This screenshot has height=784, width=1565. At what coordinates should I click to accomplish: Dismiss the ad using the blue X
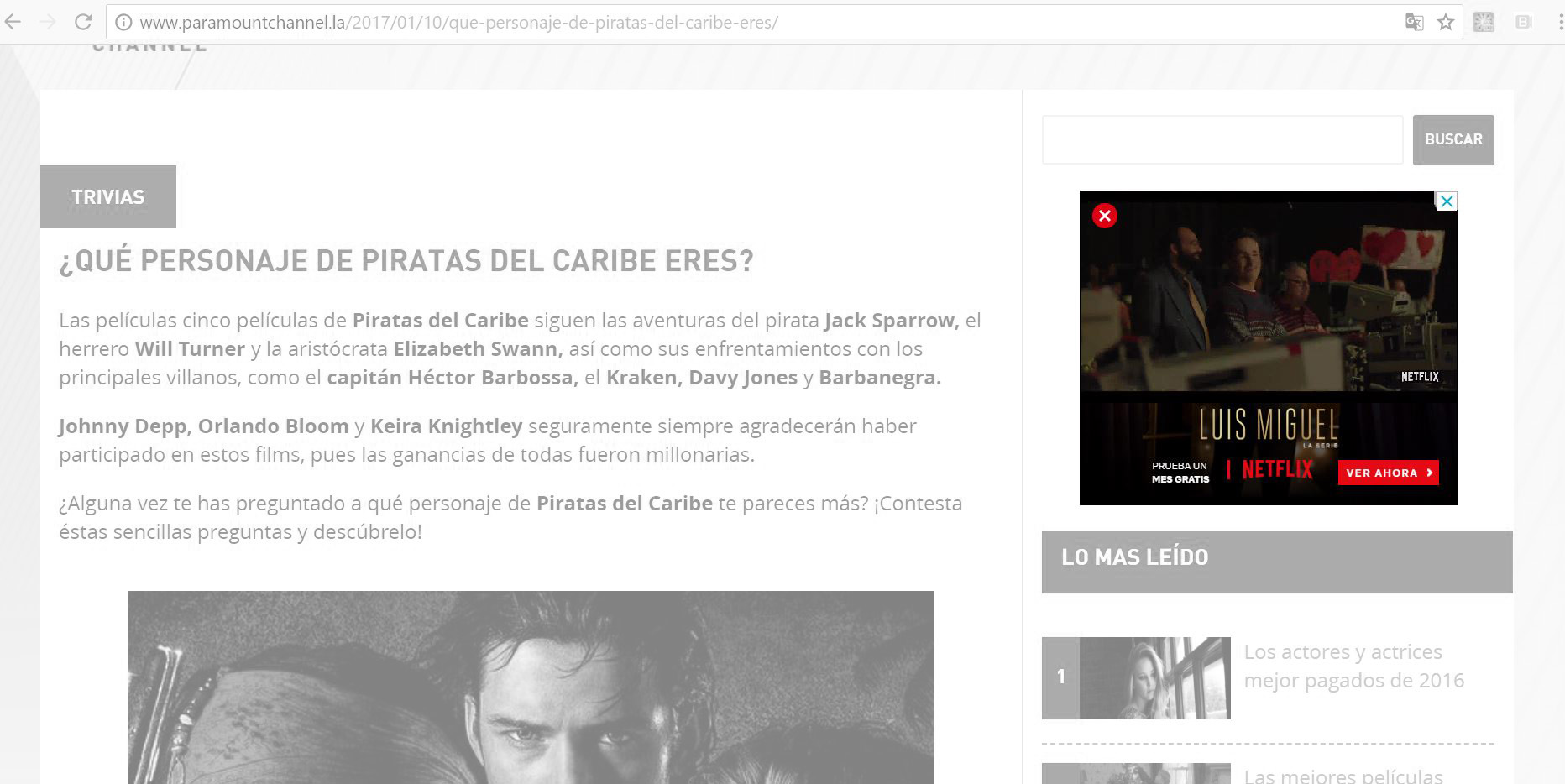coord(1447,201)
